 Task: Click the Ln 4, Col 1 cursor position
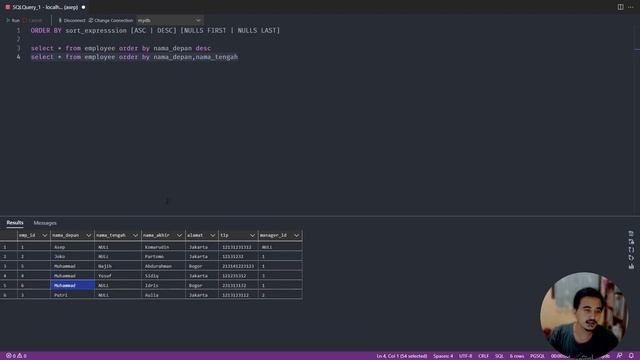tap(402, 356)
